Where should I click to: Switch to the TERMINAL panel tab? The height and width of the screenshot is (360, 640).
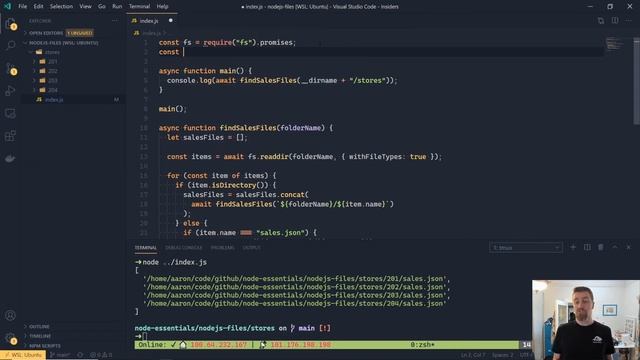[x=145, y=248]
